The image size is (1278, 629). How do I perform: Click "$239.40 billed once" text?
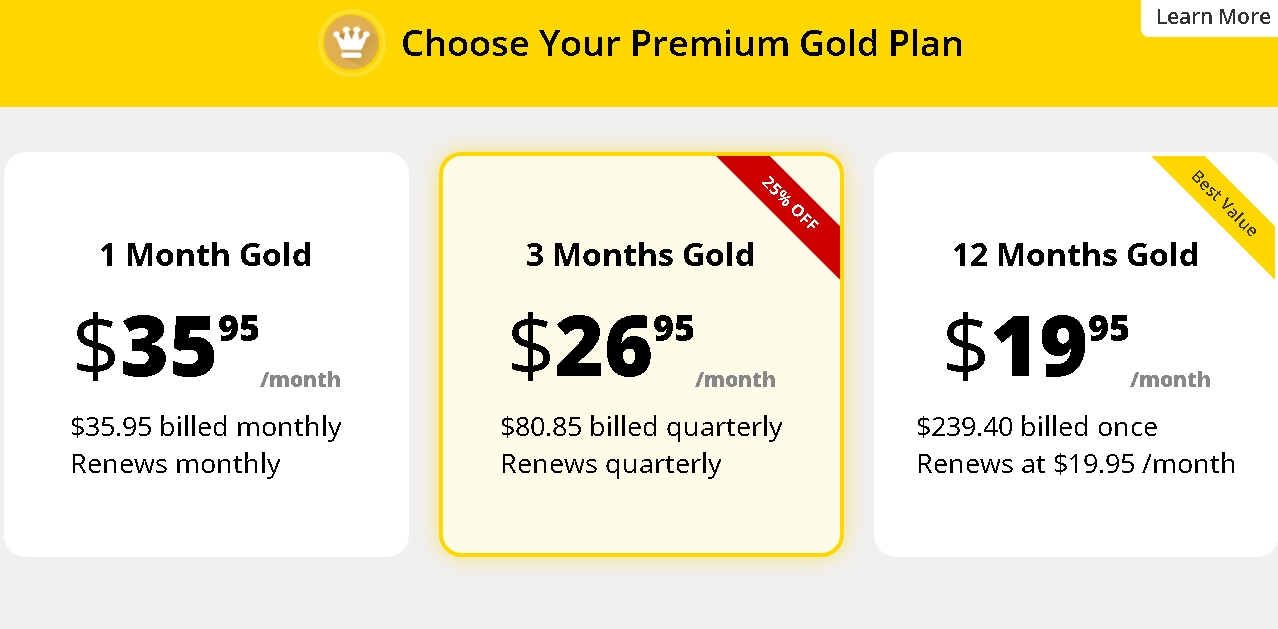click(1037, 427)
